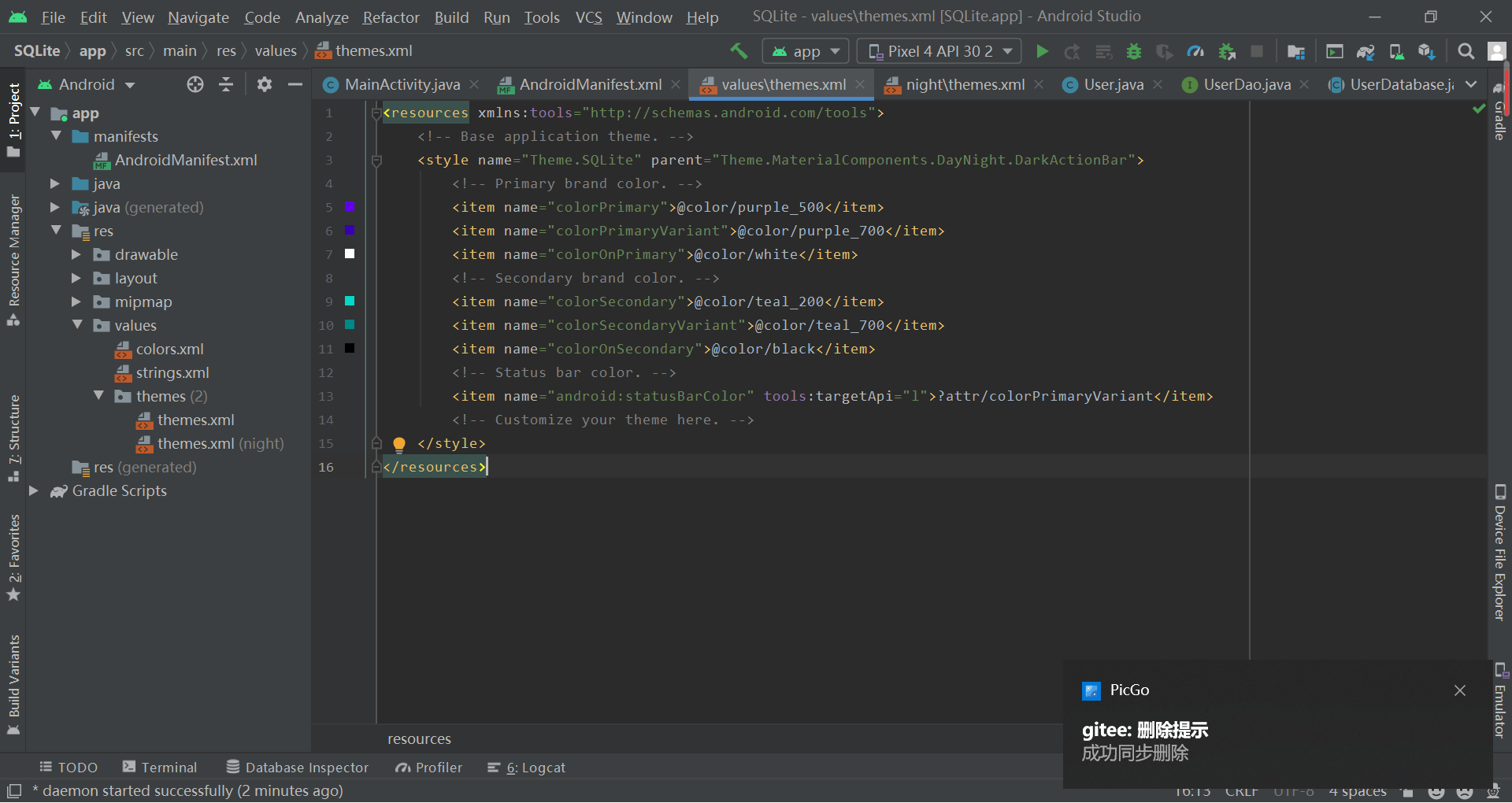Open the Project Structure icon in toolbar
Screen dimensions: 1512x803
pos(1295,51)
